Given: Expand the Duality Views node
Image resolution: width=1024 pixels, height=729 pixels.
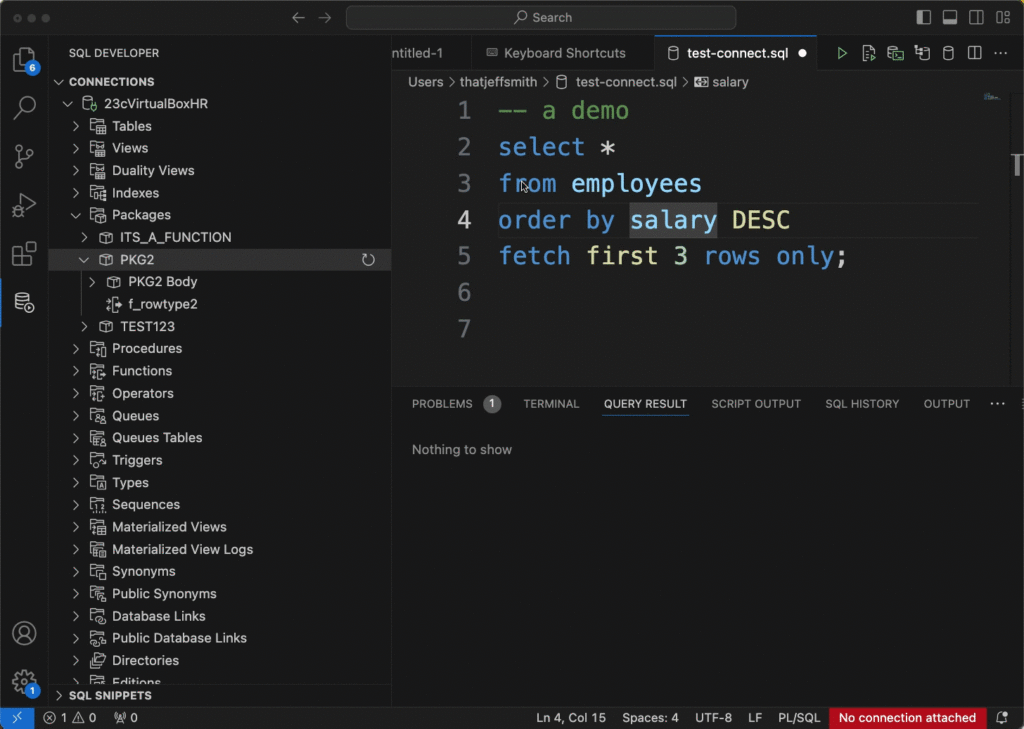Looking at the screenshot, I should point(76,170).
